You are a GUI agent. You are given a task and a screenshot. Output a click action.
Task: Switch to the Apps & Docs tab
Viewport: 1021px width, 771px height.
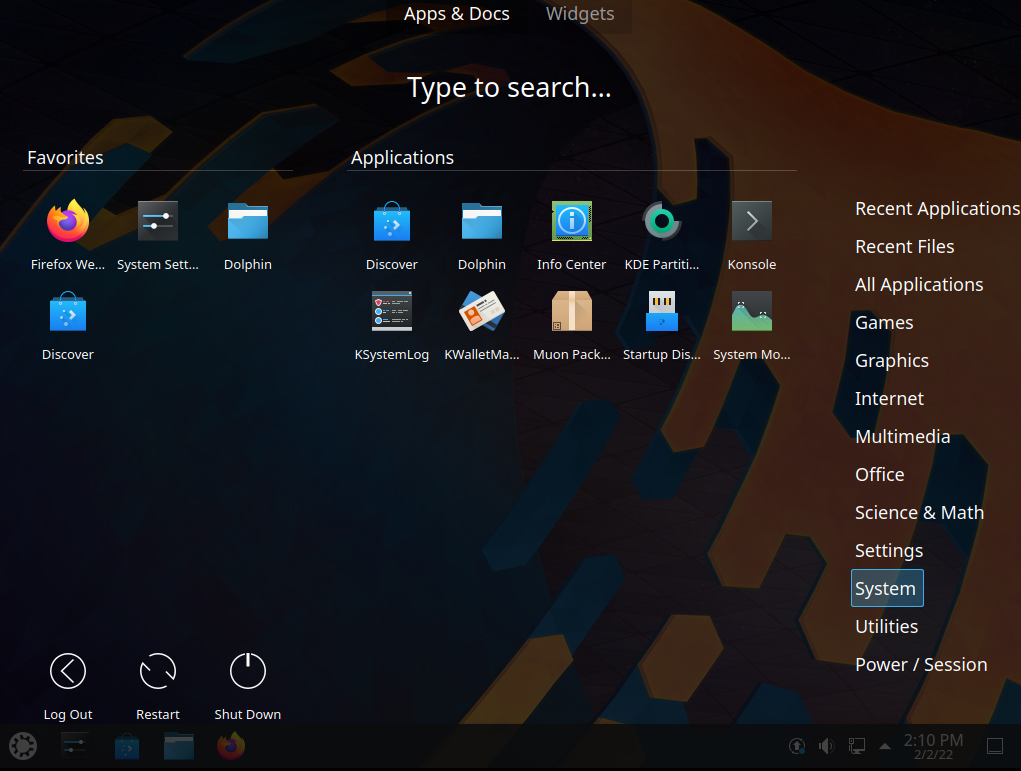456,14
